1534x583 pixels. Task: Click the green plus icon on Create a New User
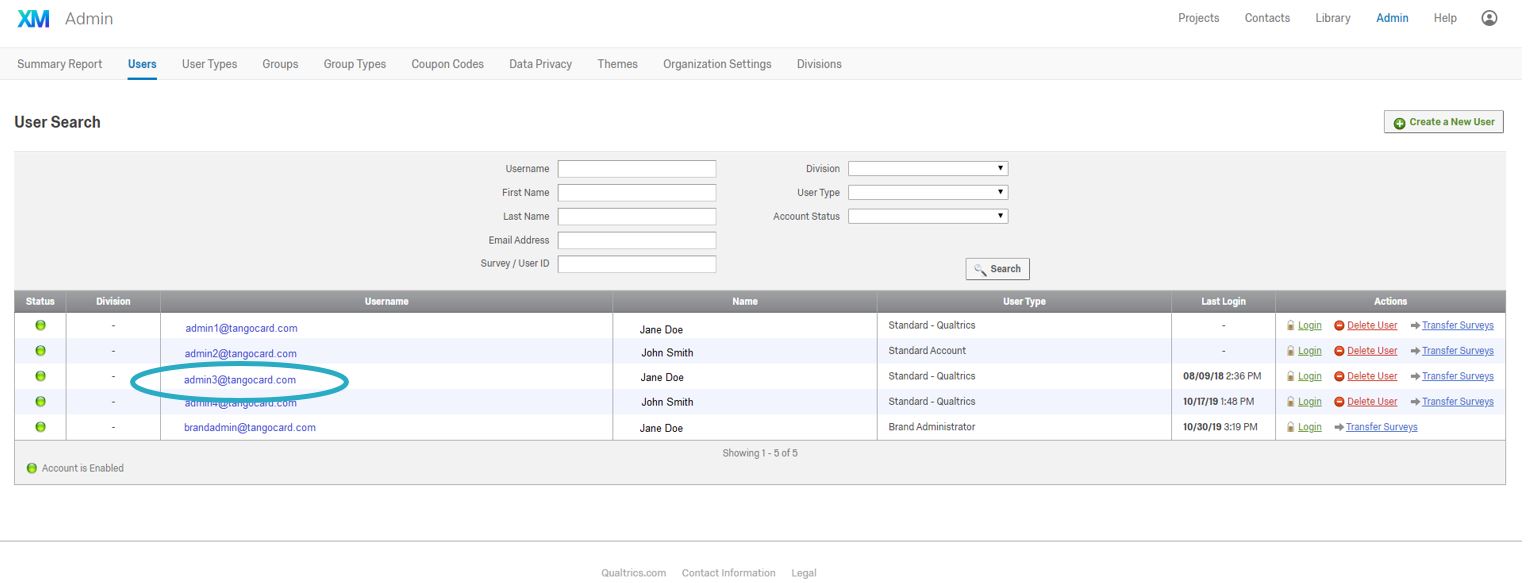pyautogui.click(x=1400, y=121)
